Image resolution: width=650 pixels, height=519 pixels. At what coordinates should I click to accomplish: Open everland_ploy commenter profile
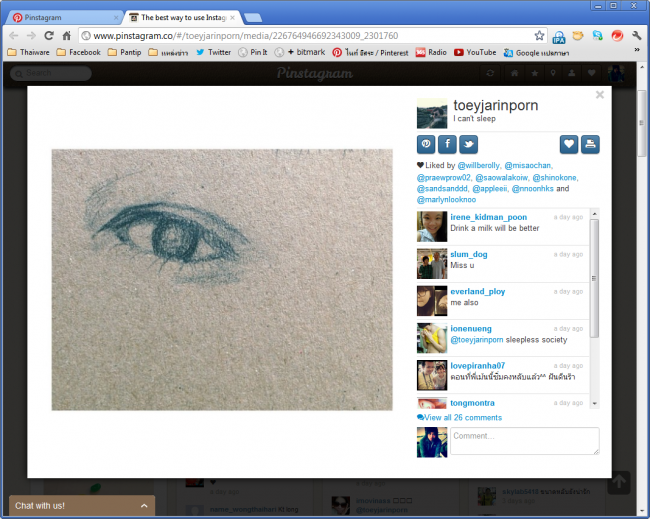(x=478, y=292)
